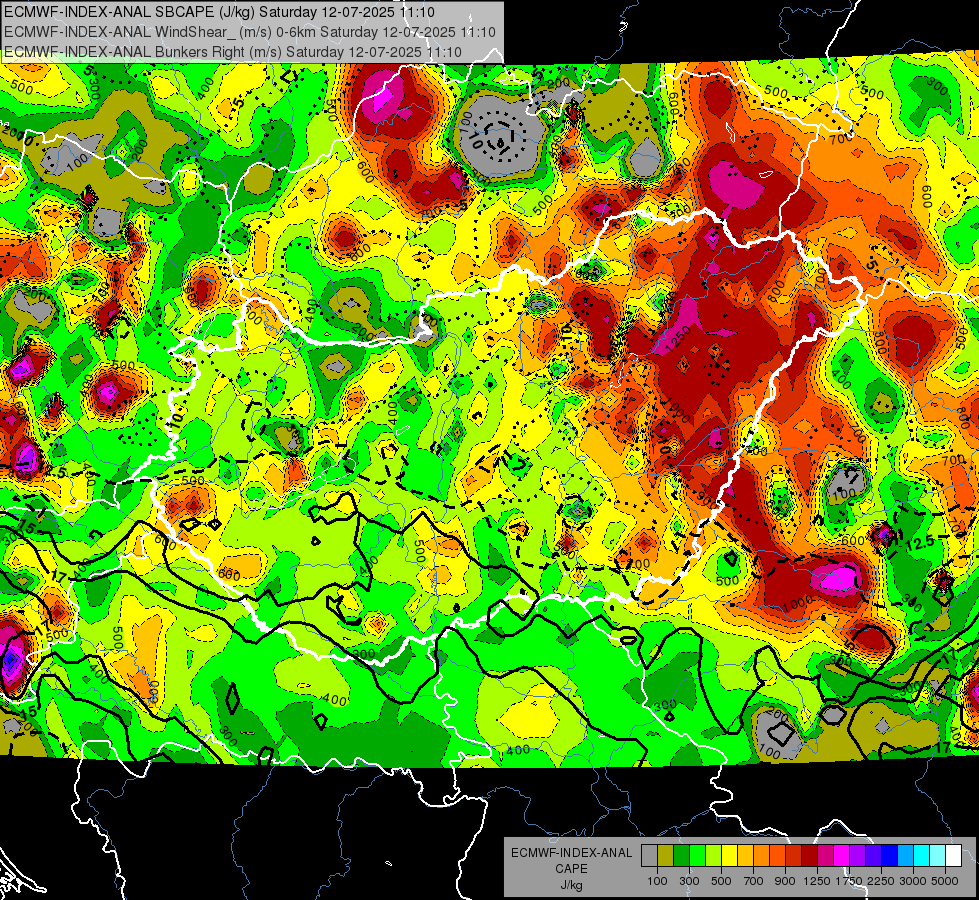Image resolution: width=979 pixels, height=900 pixels.
Task: Pick the pale cyan legend swatch
Action: click(x=938, y=856)
